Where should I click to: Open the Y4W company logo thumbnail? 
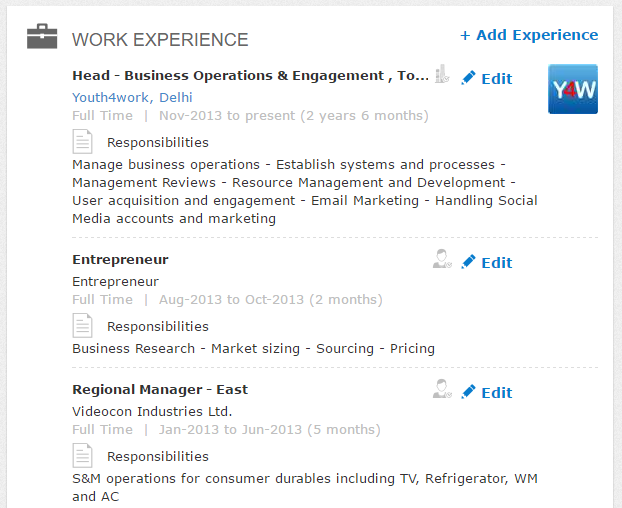pyautogui.click(x=573, y=89)
